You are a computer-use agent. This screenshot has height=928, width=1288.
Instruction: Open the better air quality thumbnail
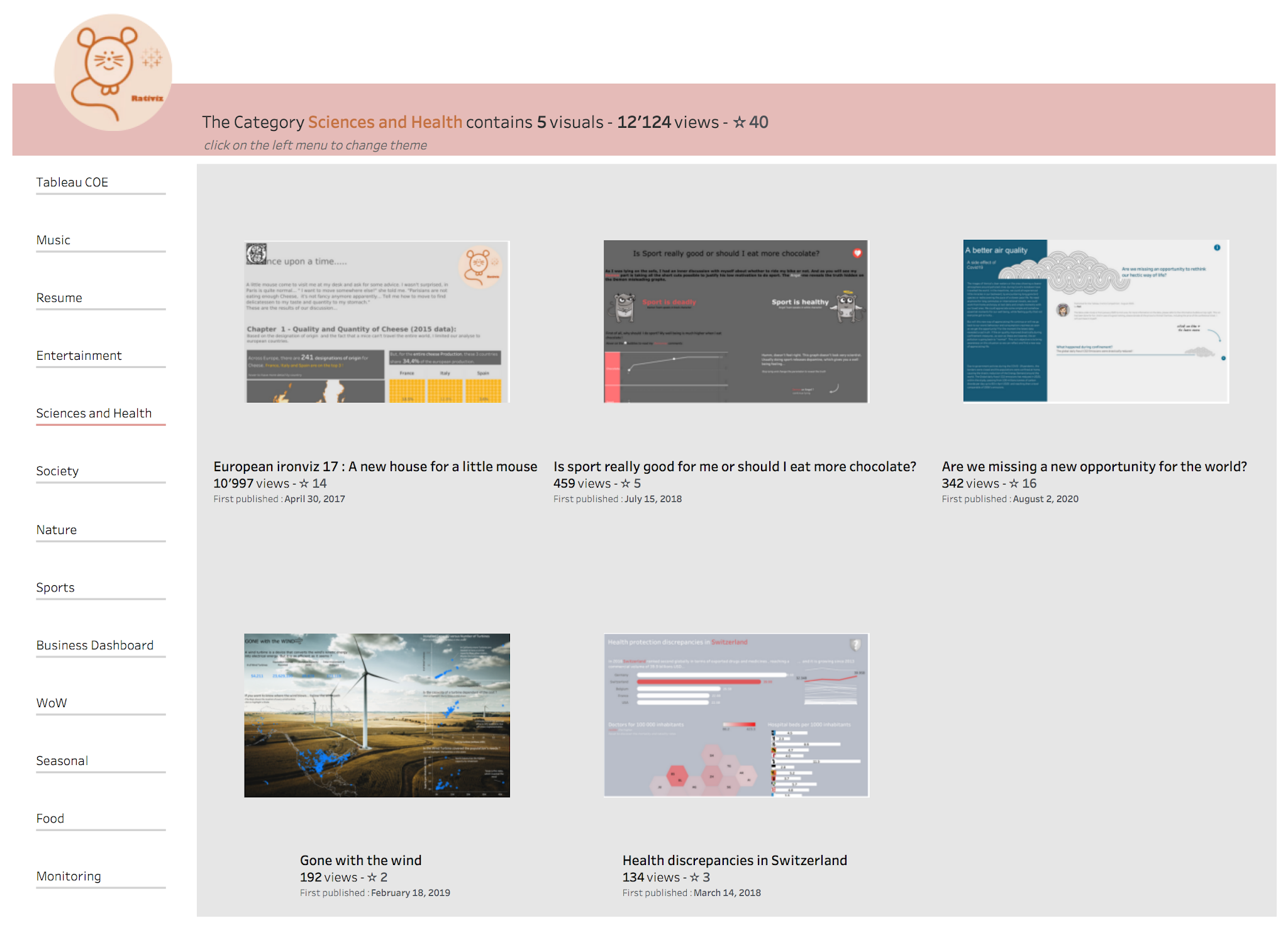tap(1096, 321)
